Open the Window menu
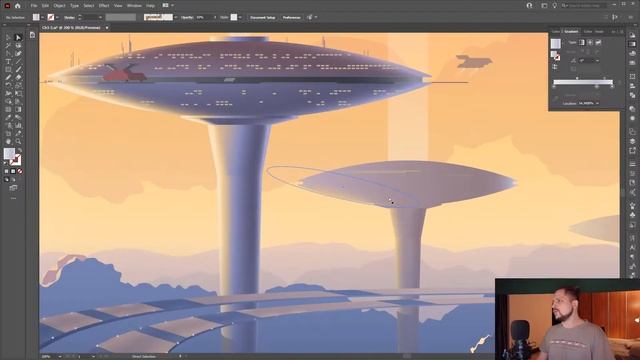The height and width of the screenshot is (360, 640). (x=134, y=6)
